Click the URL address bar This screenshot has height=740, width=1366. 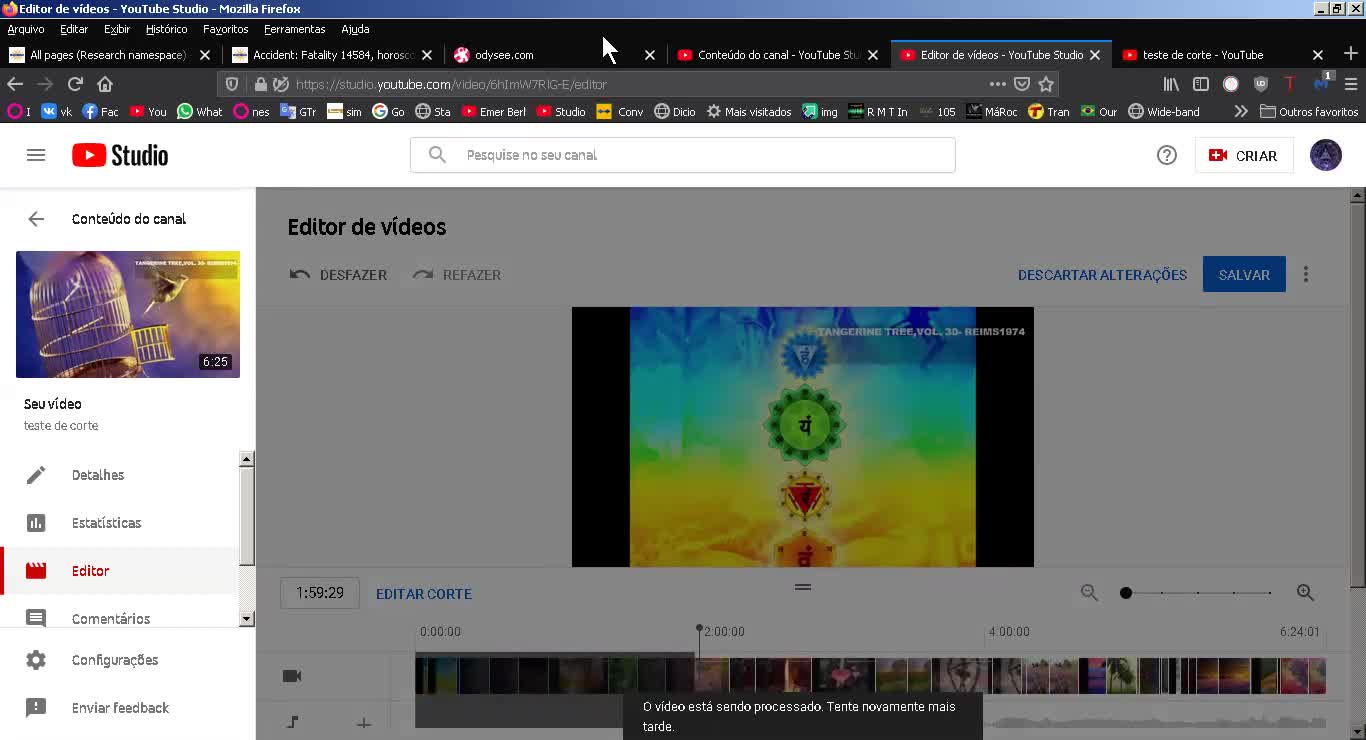click(x=640, y=84)
